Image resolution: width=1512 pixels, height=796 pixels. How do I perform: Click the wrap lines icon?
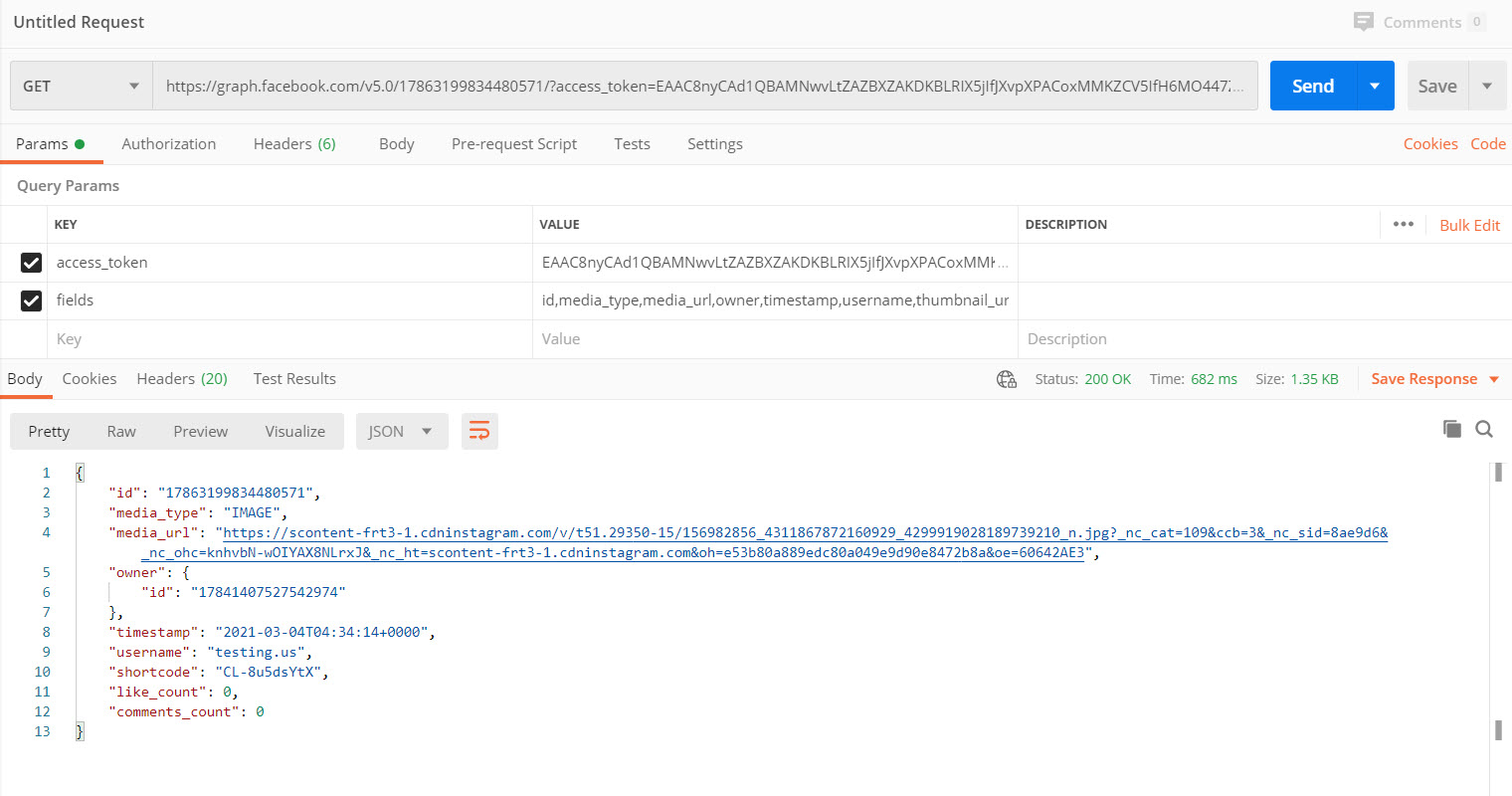tap(479, 431)
